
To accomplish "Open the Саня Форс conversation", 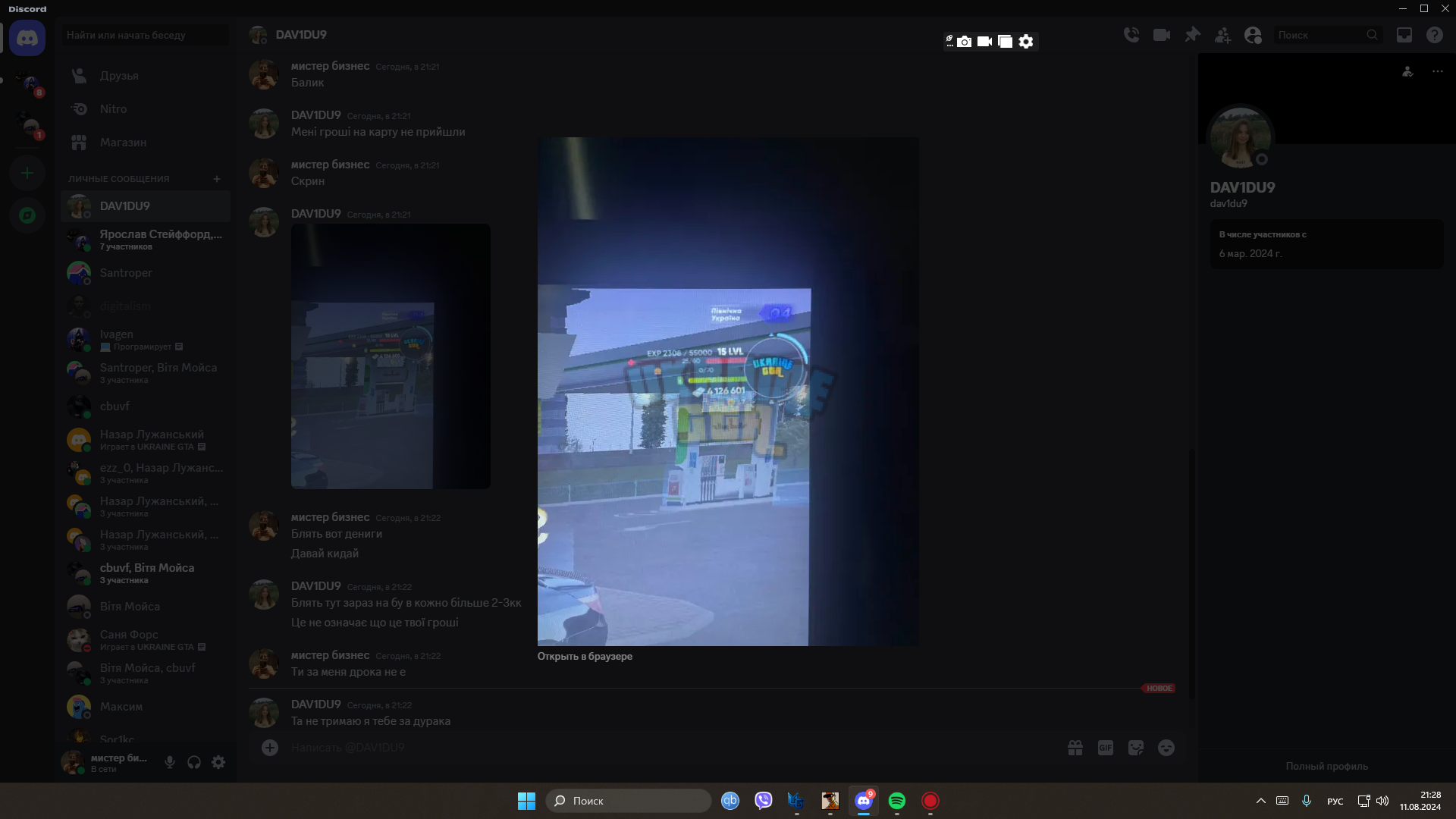I will 146,640.
